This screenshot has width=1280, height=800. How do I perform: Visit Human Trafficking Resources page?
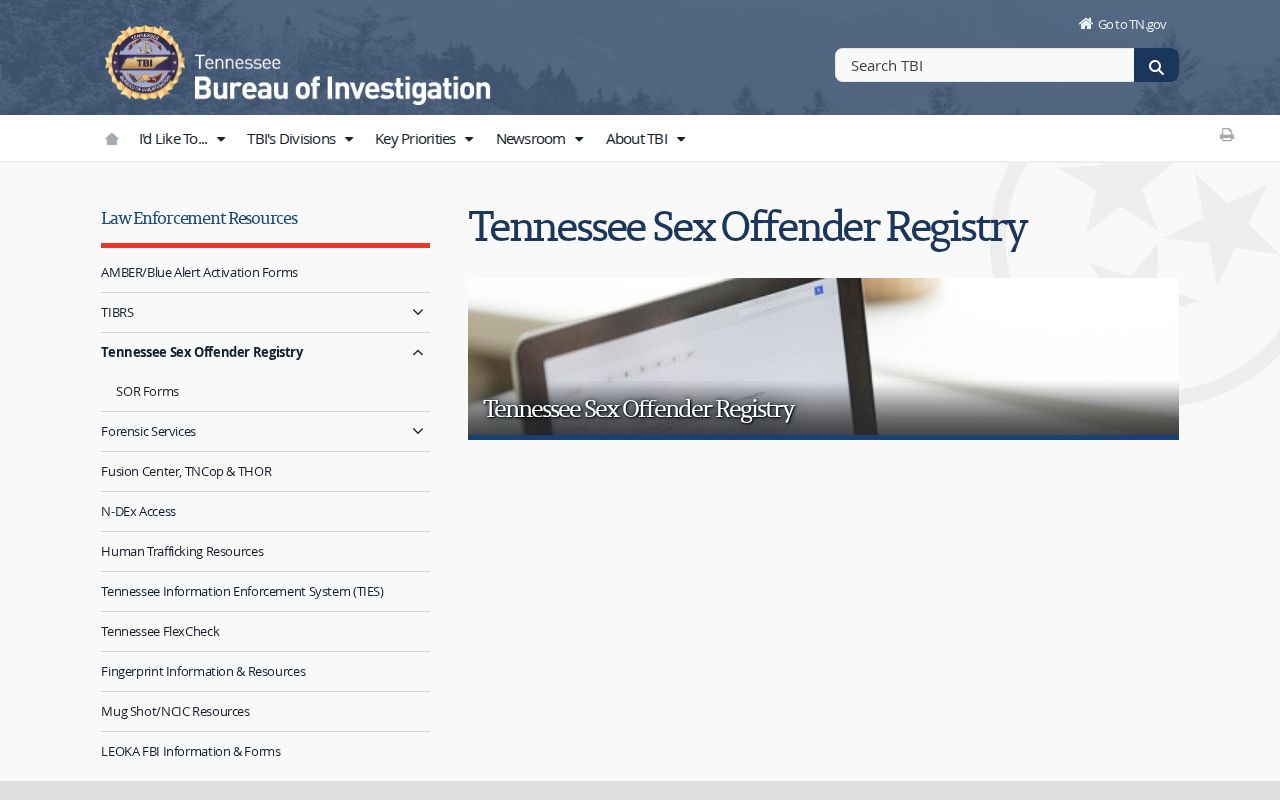click(x=182, y=552)
